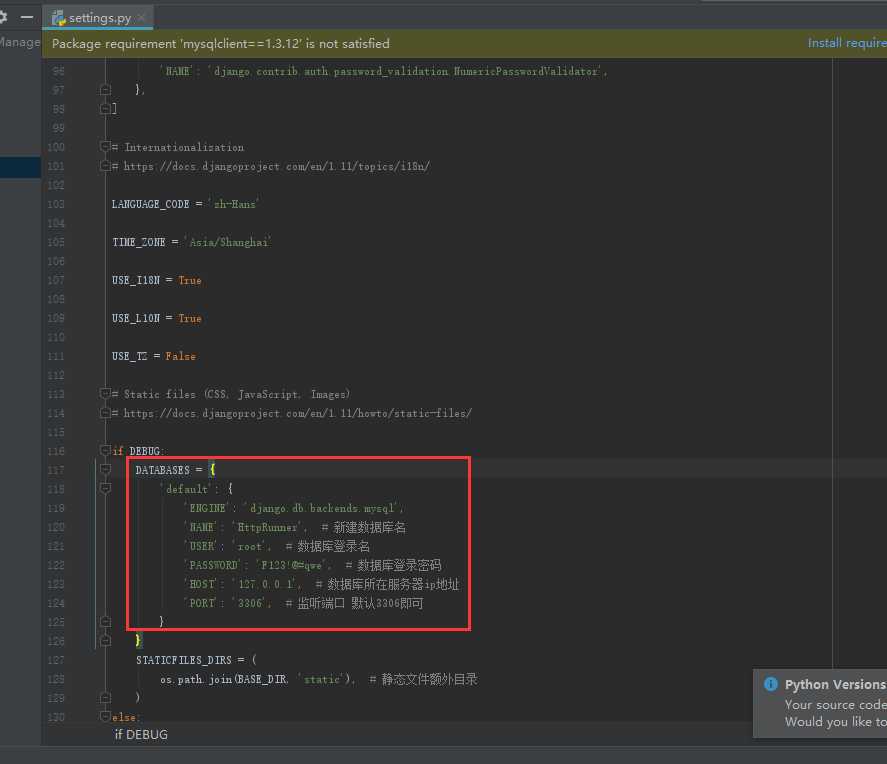Collapse the 'default': { fold marker
Viewport: 887px width, 764px height.
(105, 488)
